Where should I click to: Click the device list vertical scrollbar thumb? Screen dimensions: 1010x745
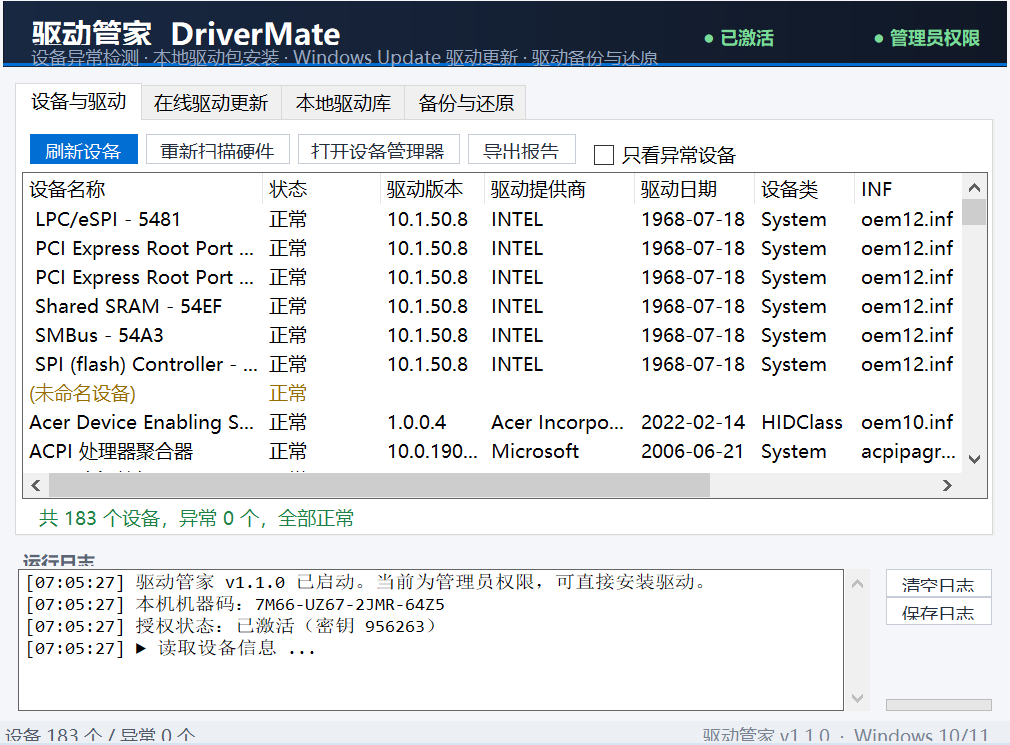point(974,212)
